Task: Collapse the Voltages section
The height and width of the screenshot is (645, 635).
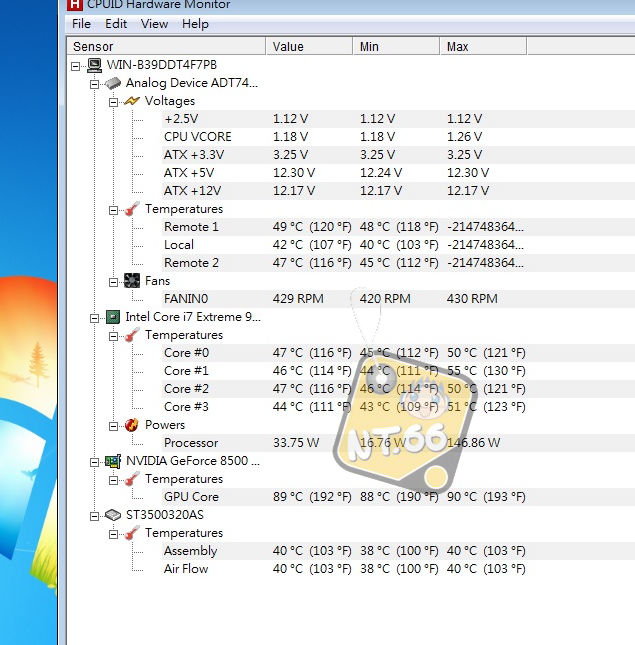Action: coord(114,102)
